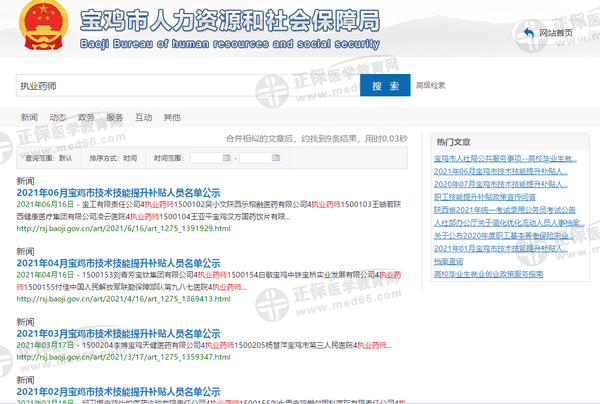Switch to the 动态 tab
This screenshot has width=600, height=404.
point(58,117)
